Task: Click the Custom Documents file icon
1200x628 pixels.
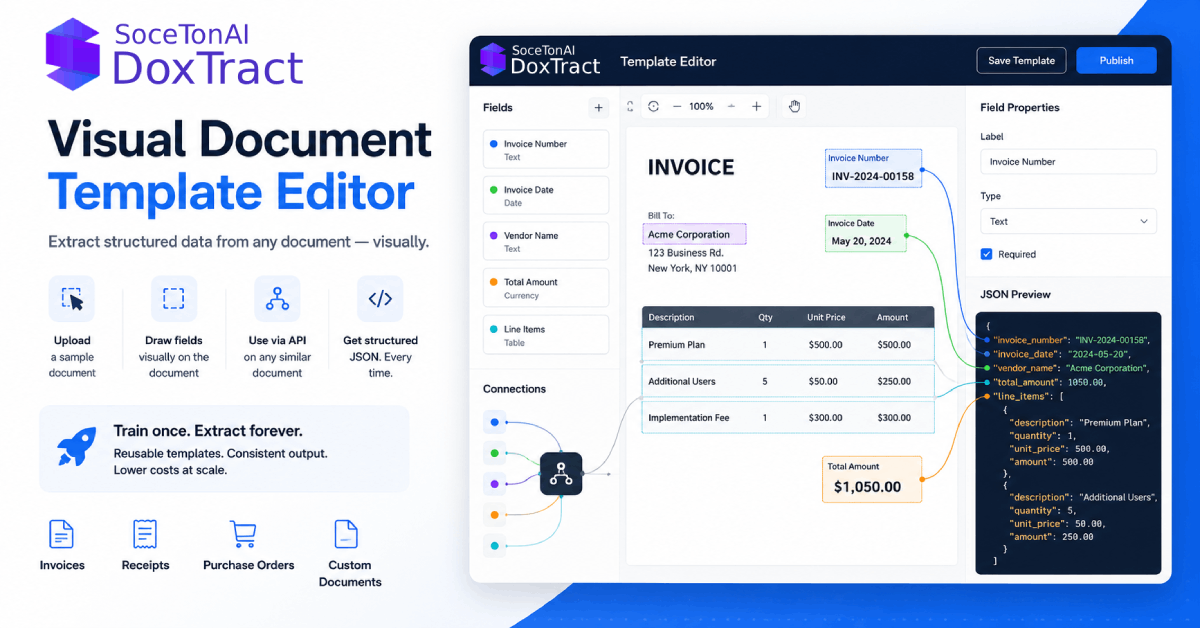Action: 346,534
